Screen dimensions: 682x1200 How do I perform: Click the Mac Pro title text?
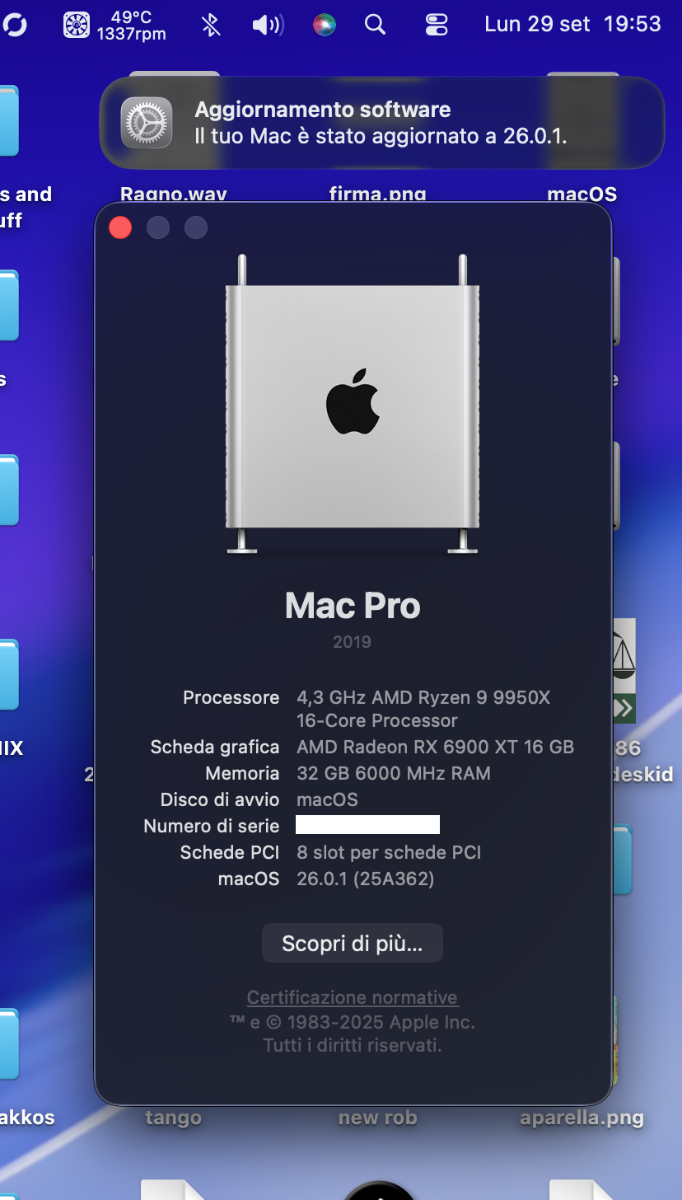tap(352, 605)
